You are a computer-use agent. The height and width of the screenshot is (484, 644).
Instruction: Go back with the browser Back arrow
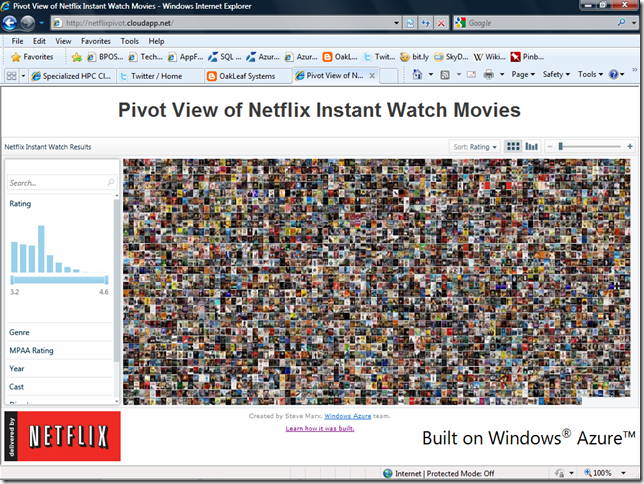click(x=10, y=23)
